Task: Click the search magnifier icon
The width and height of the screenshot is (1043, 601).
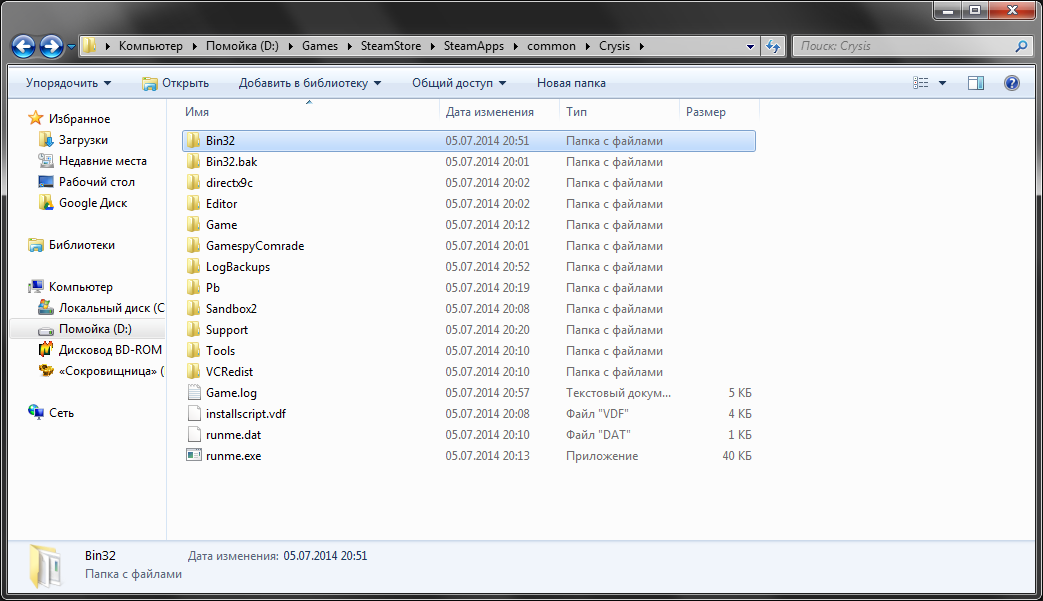Action: point(1022,46)
